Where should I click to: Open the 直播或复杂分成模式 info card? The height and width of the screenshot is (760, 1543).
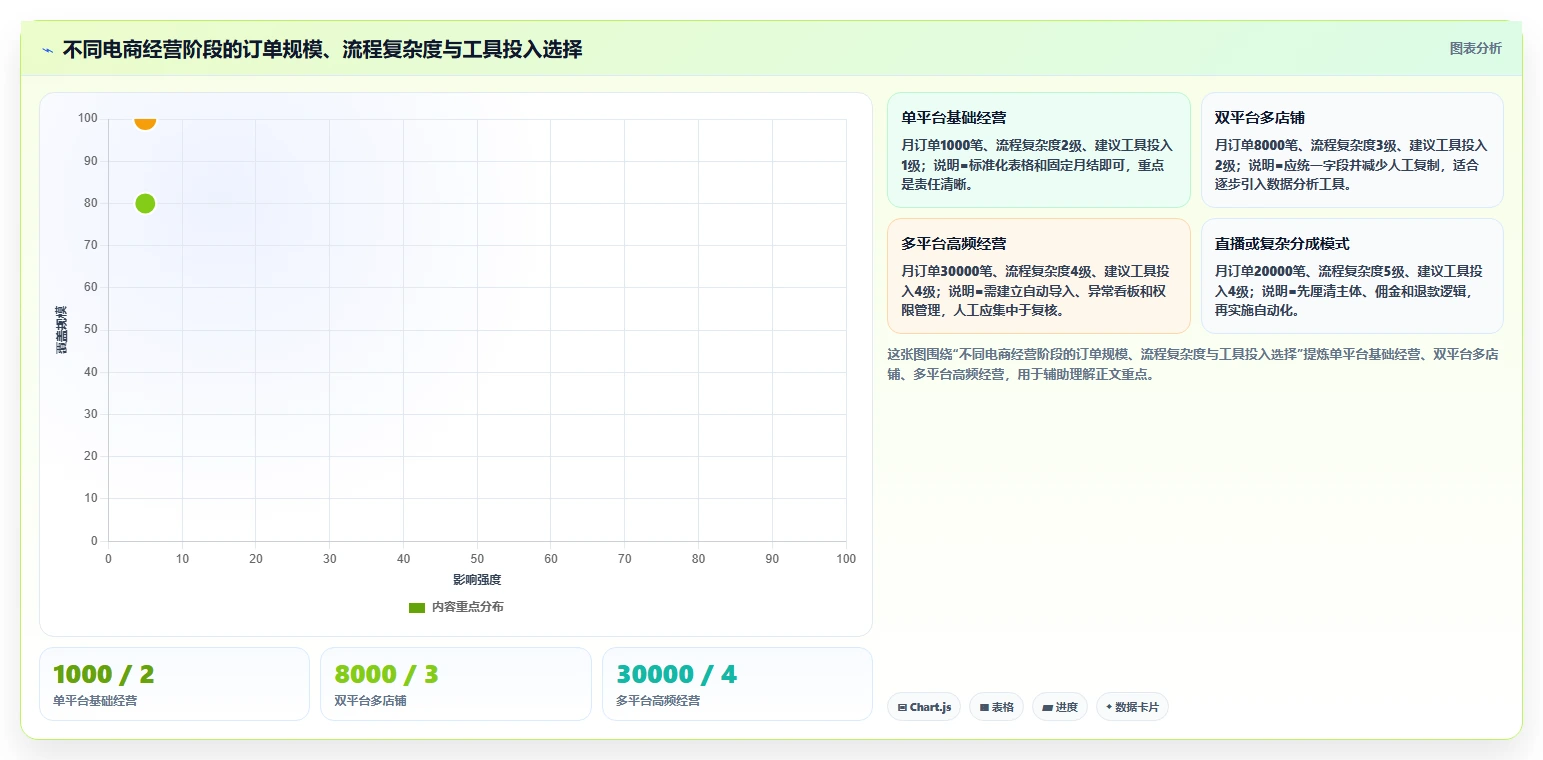[1352, 276]
